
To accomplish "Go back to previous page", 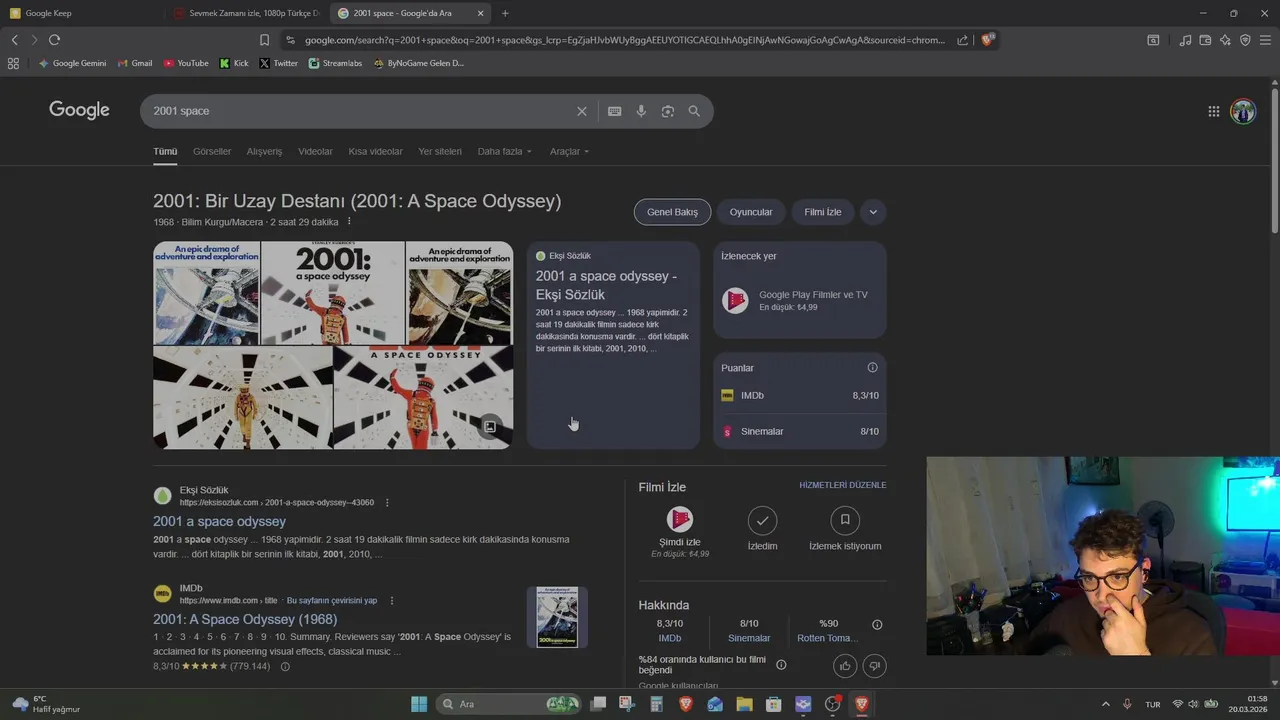I will pyautogui.click(x=14, y=40).
